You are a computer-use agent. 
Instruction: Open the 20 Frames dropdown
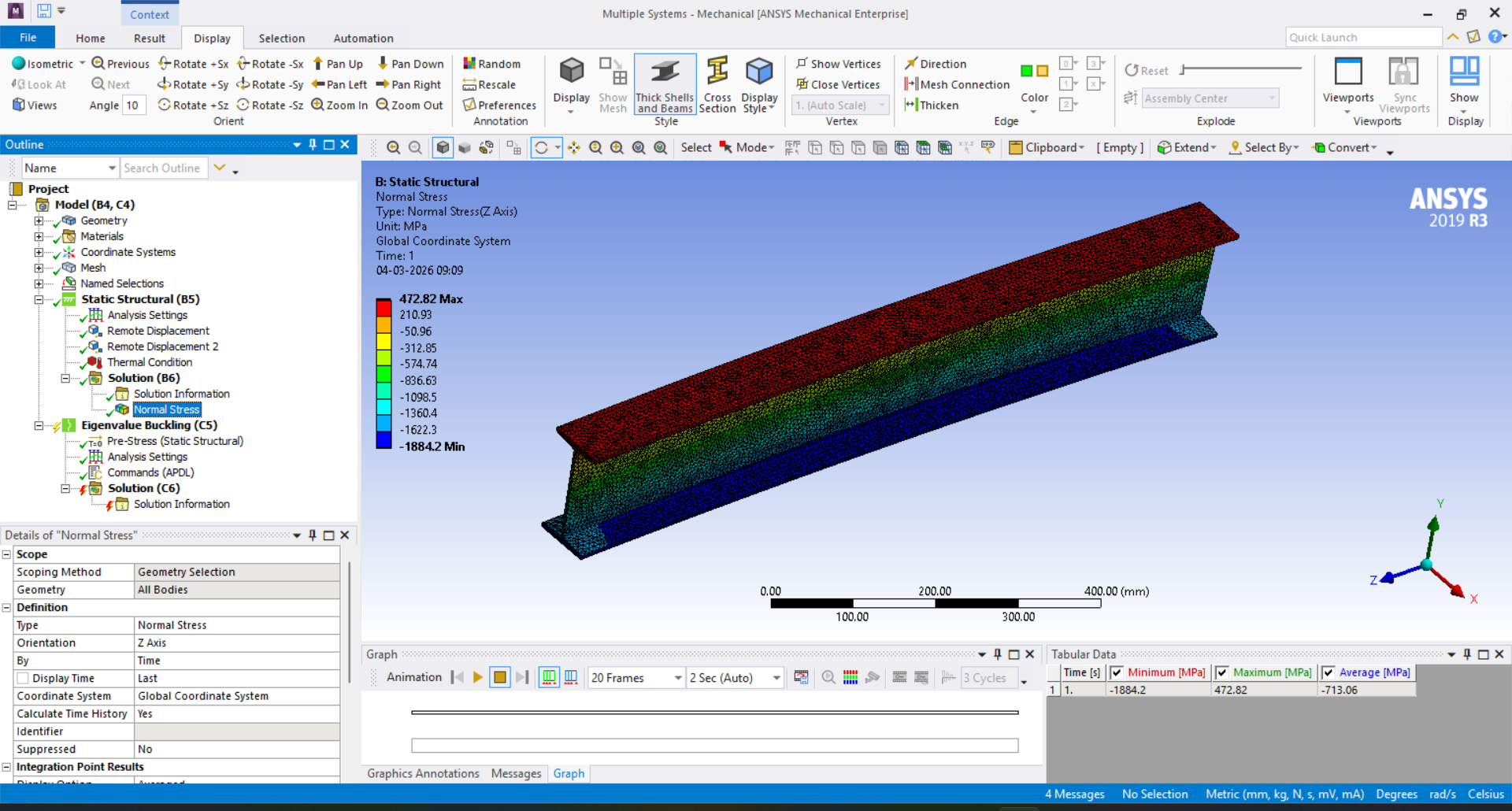coord(676,678)
